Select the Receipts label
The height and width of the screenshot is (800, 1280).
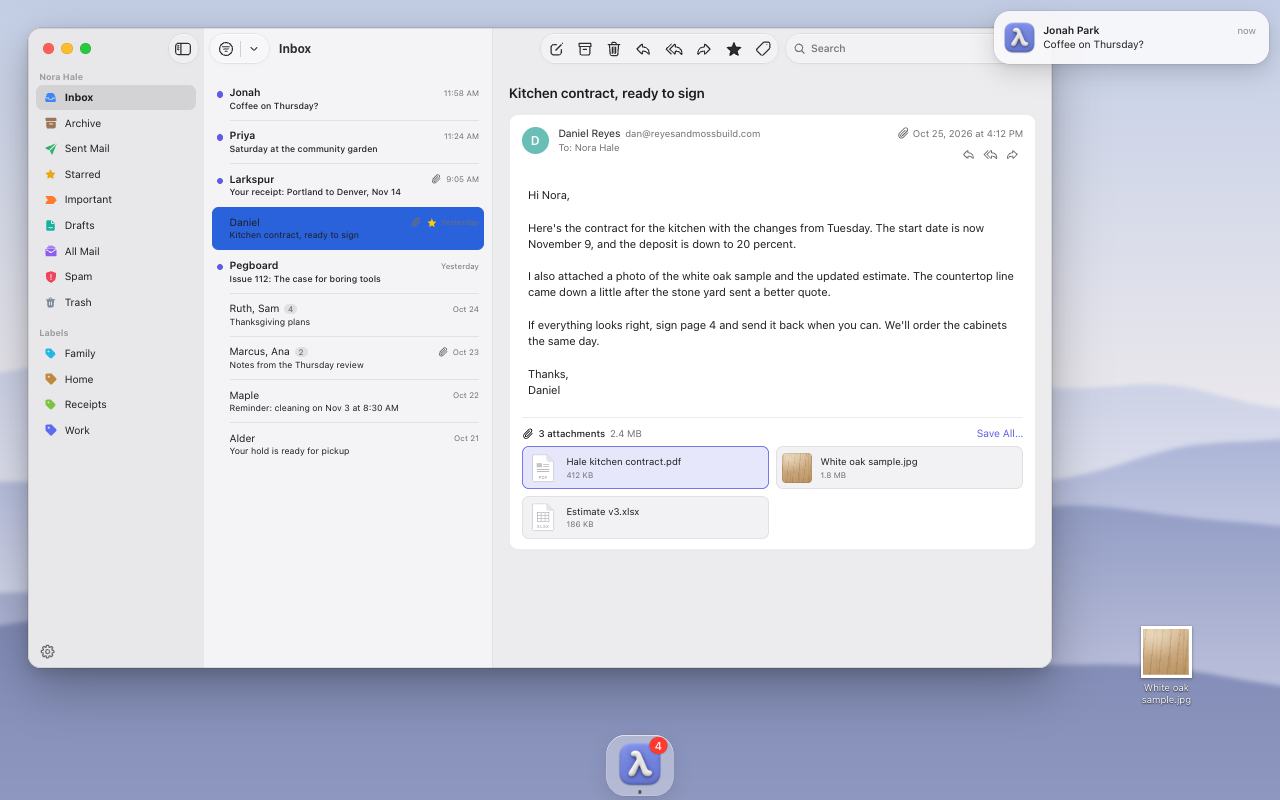point(116,404)
